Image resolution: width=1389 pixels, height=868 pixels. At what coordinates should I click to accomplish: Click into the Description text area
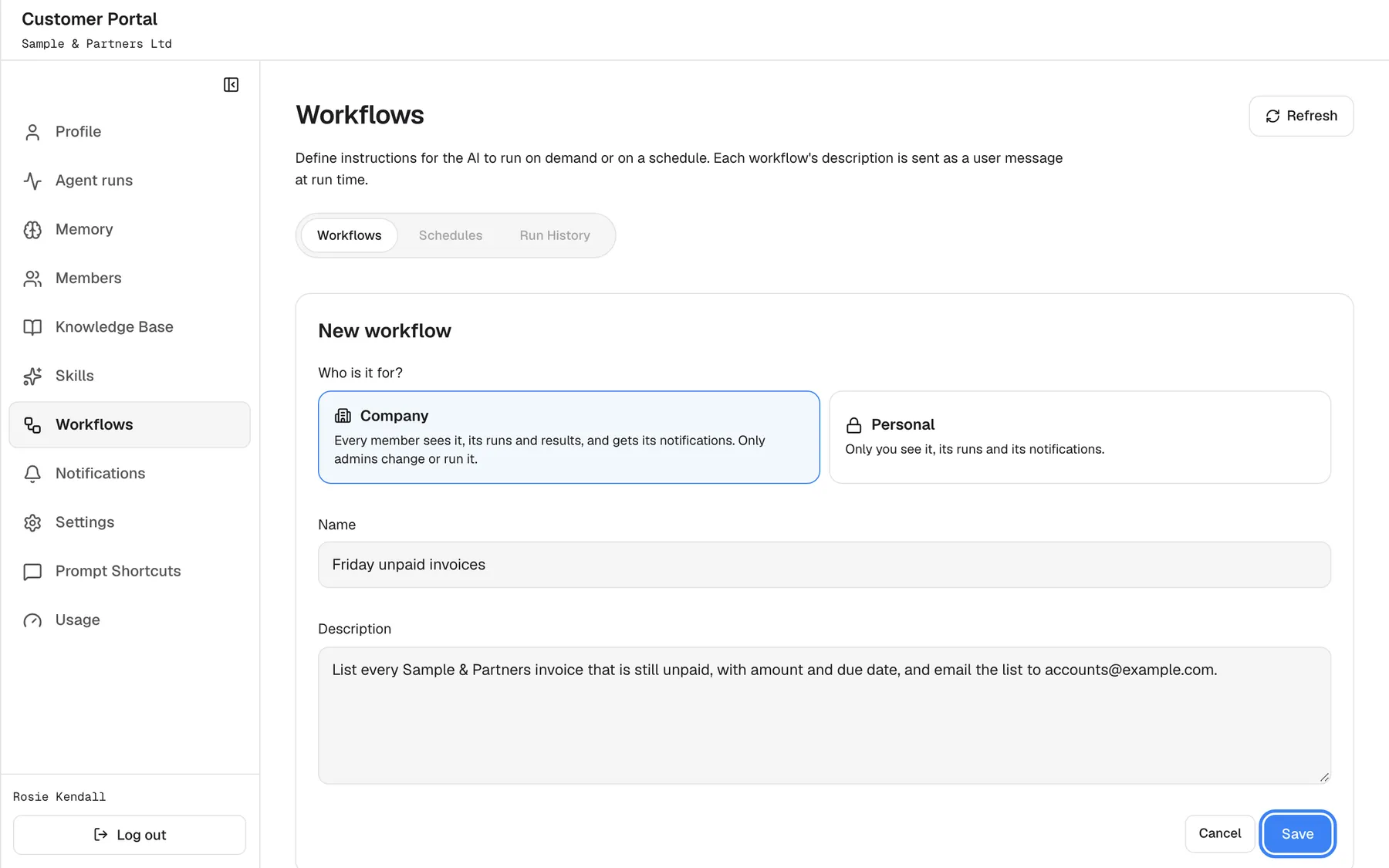pos(824,715)
